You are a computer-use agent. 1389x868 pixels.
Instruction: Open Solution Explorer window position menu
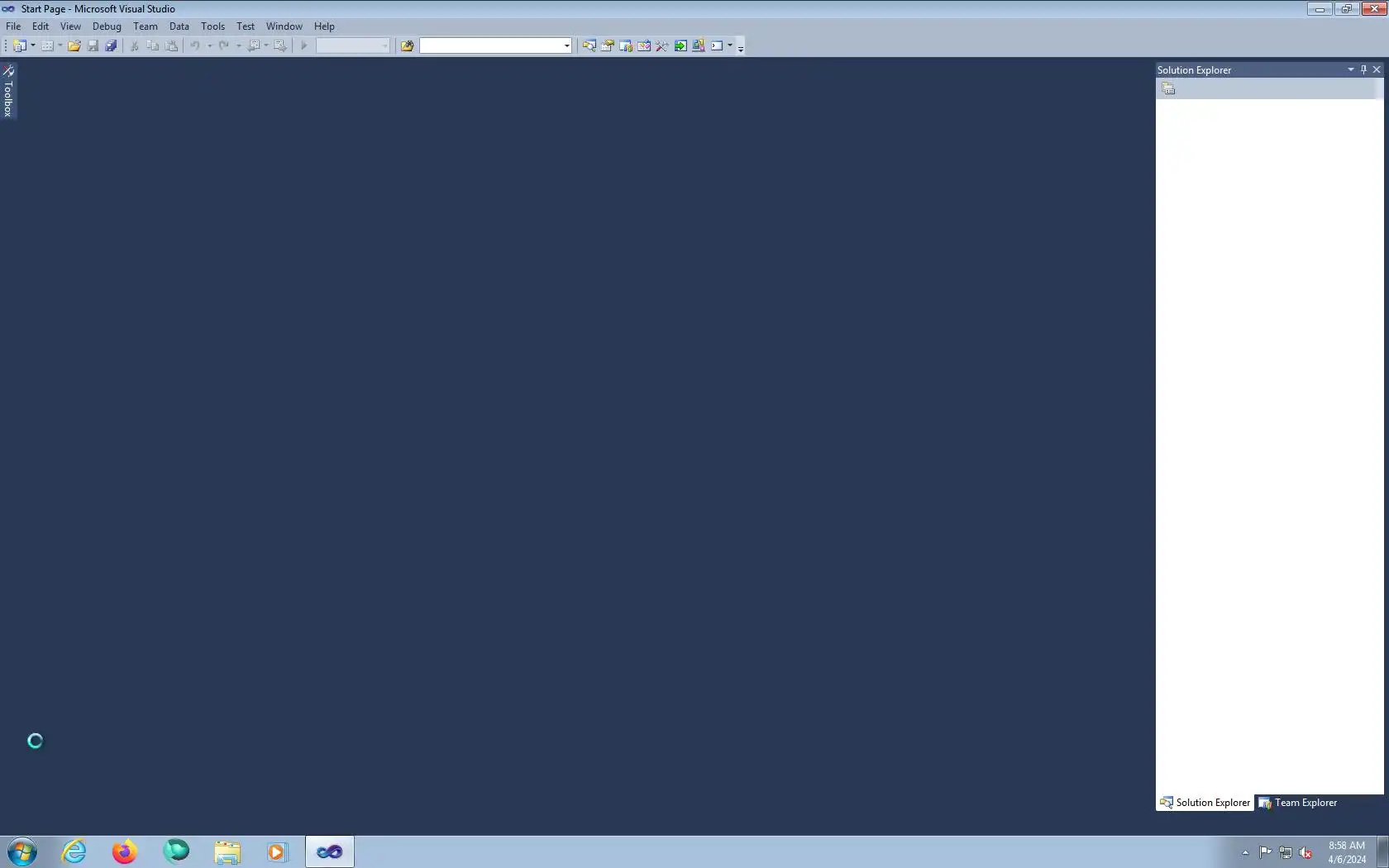1351,69
